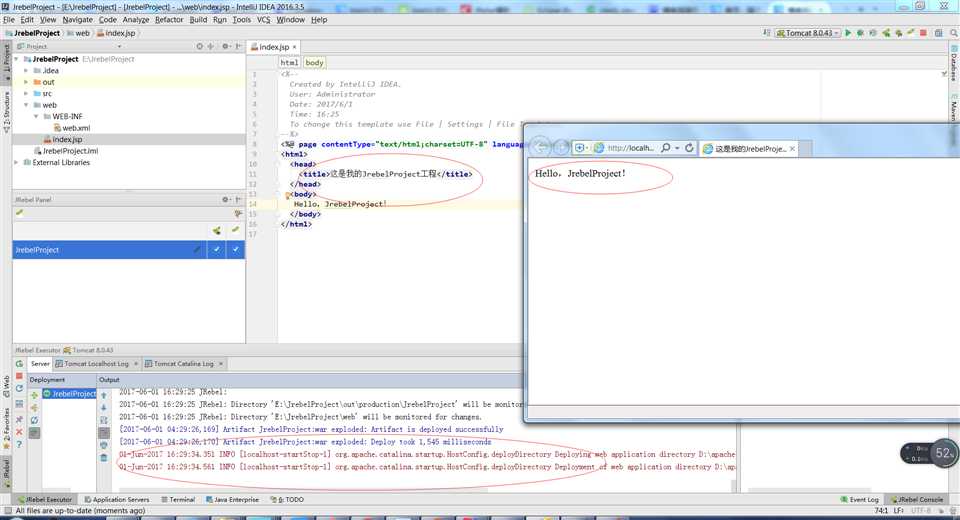This screenshot has width=960, height=520.
Task: Expand the .idea folder
Action: tap(26, 71)
